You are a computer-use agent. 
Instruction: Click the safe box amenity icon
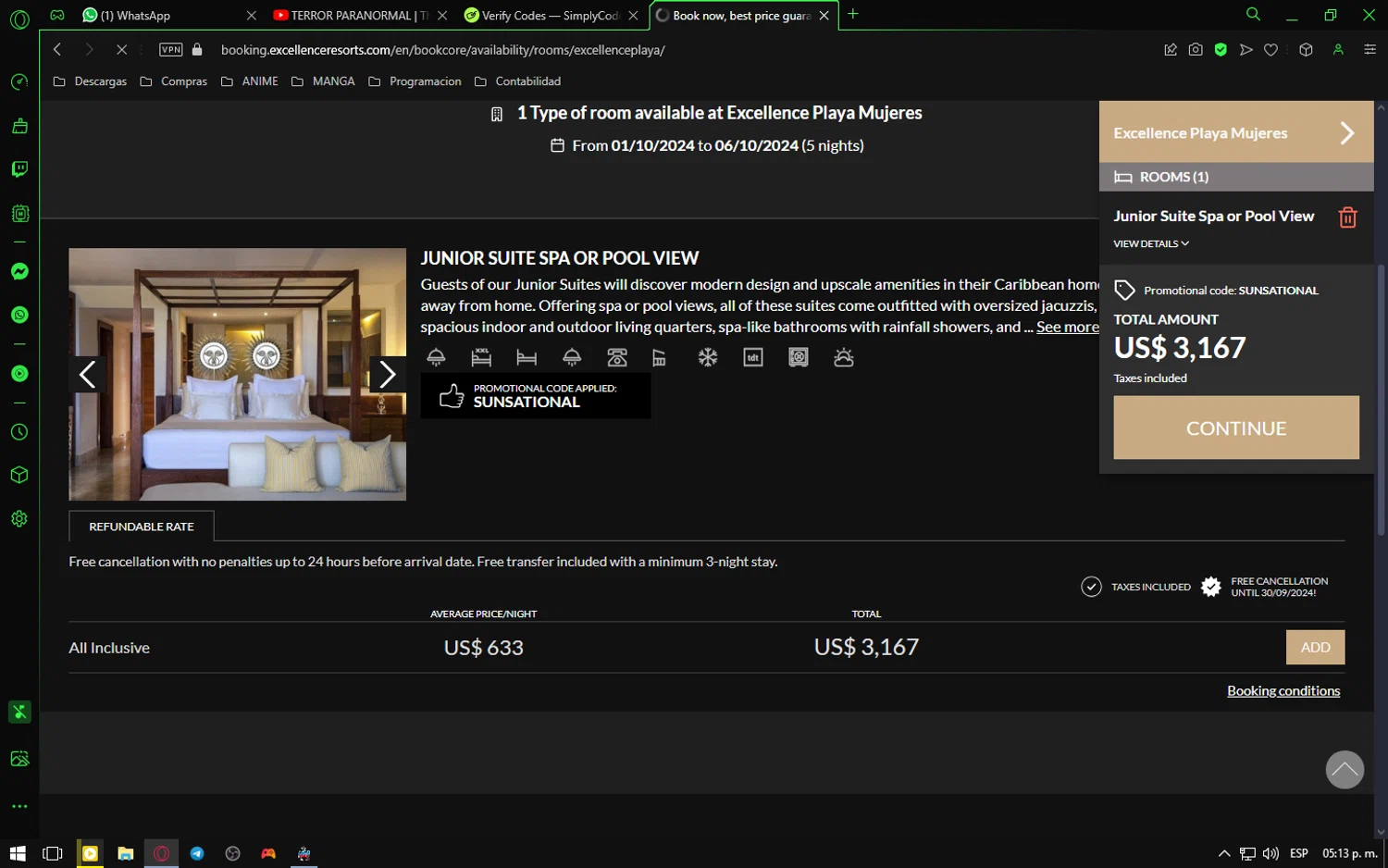point(799,357)
